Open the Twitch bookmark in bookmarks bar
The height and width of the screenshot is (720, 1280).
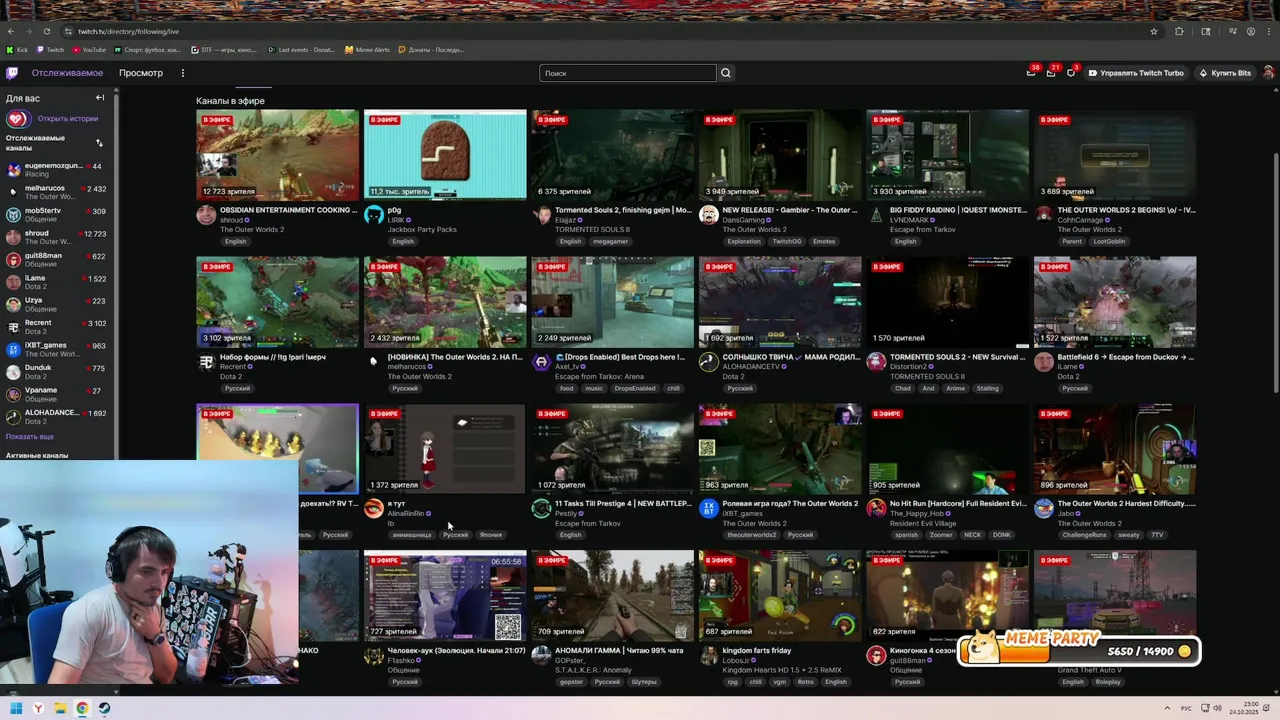(51, 50)
